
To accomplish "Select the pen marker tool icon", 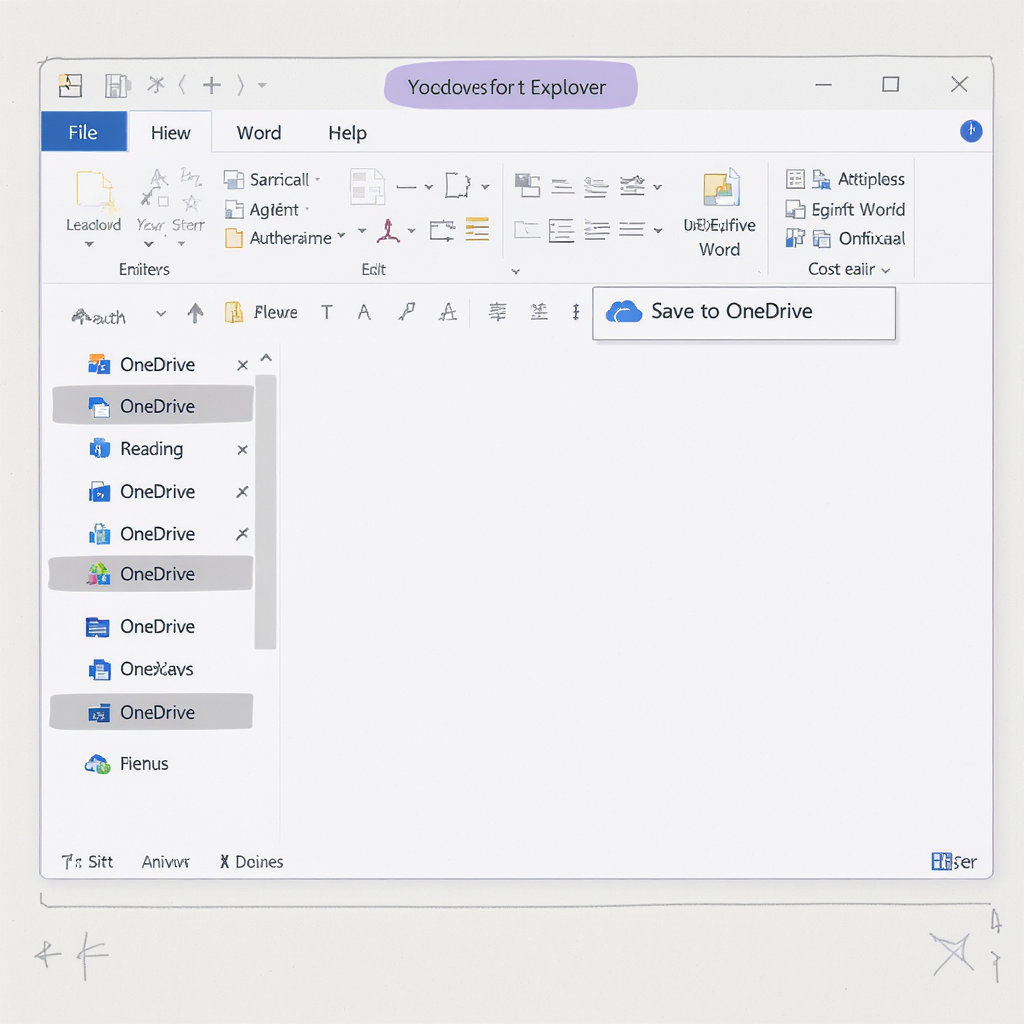I will coord(406,312).
